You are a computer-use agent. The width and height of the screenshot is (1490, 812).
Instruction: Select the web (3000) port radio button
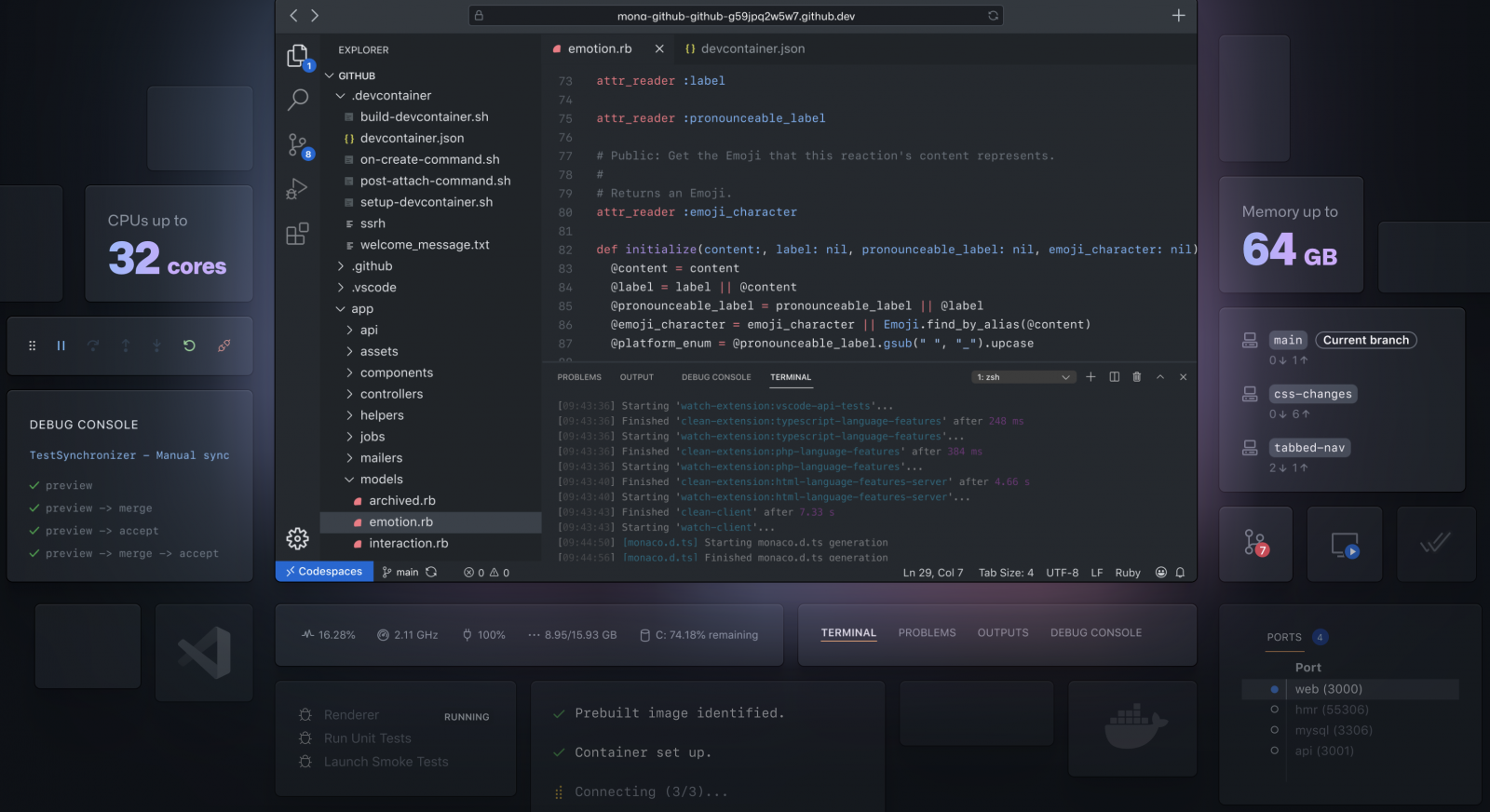1274,689
